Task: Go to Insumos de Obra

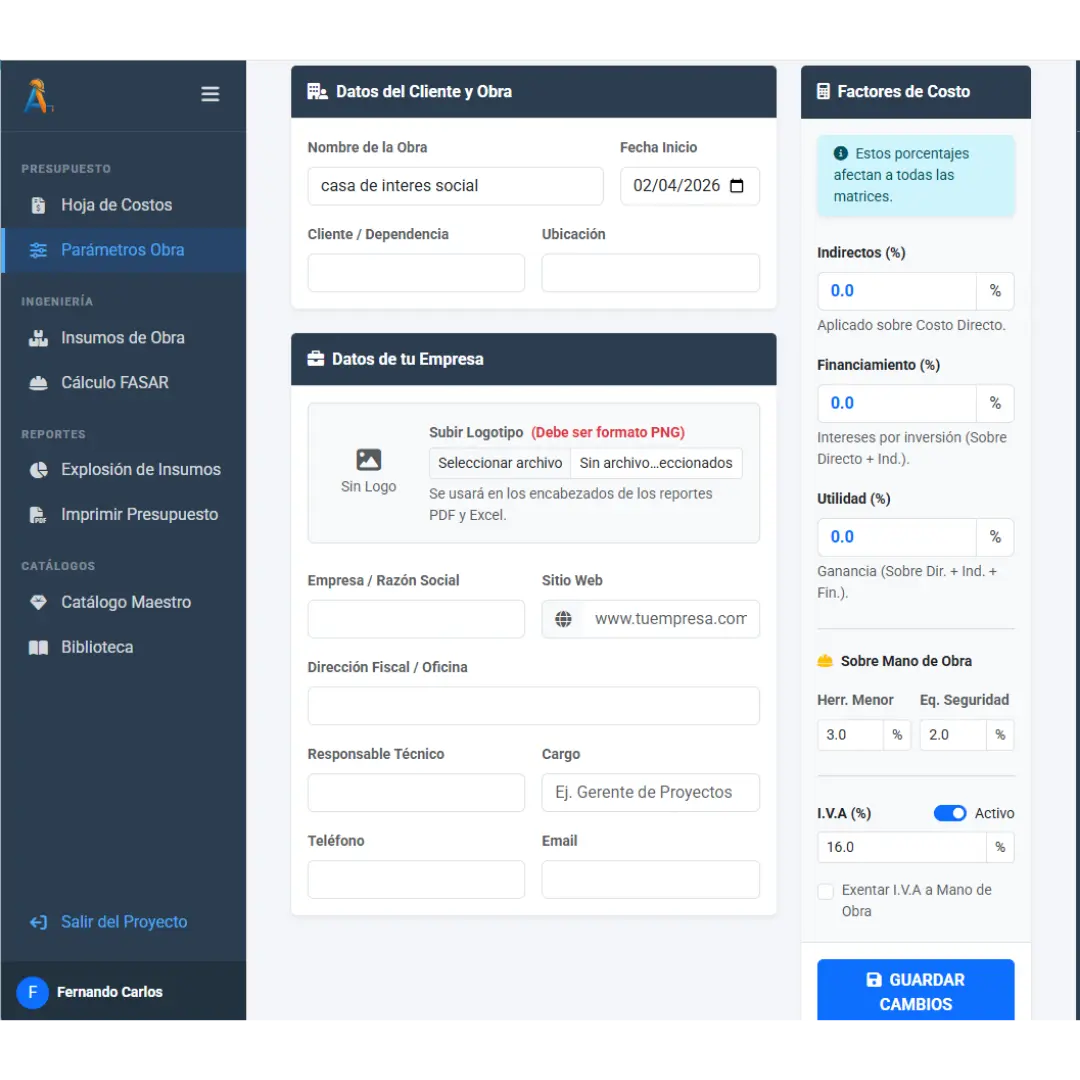Action: click(123, 338)
